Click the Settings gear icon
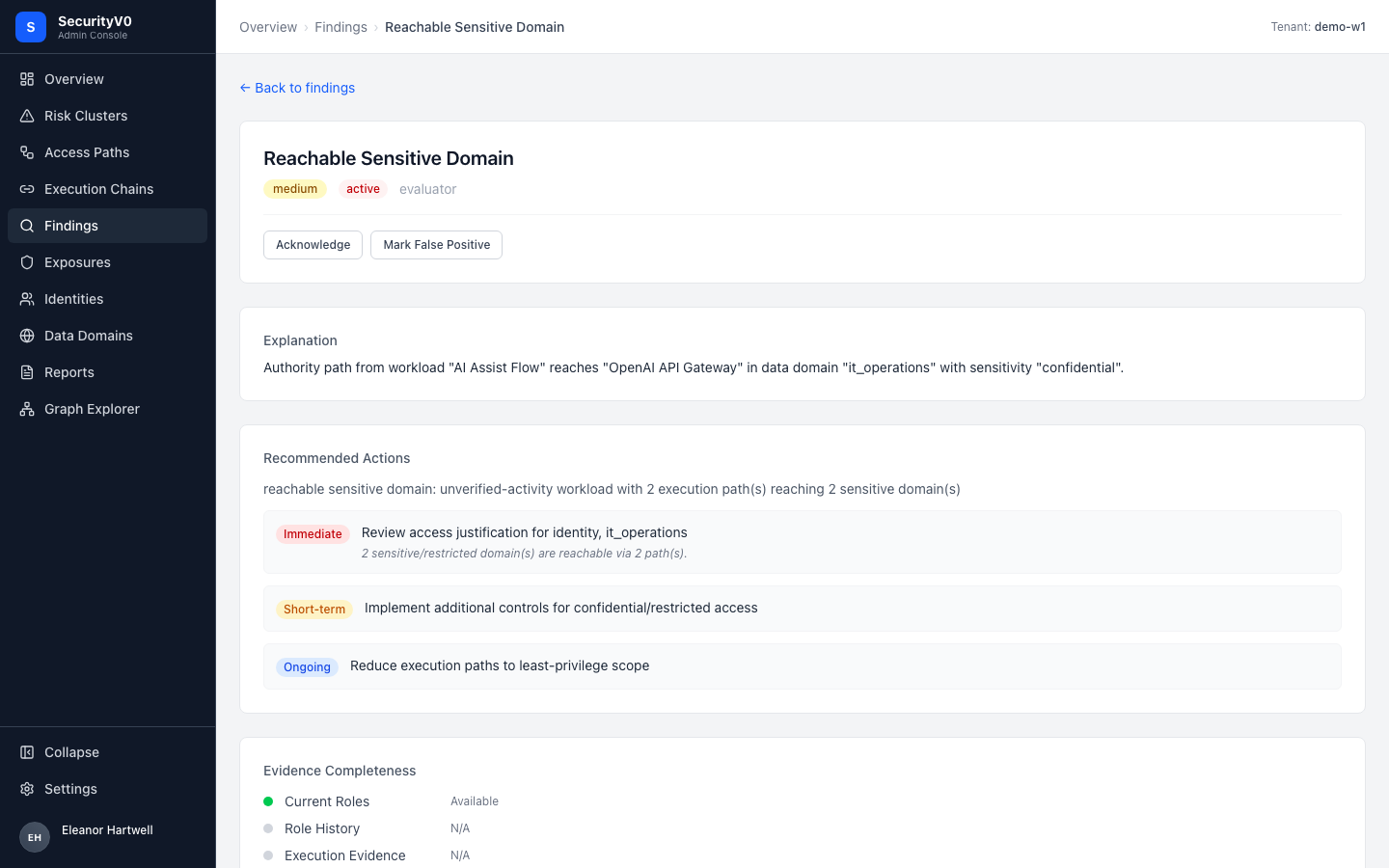This screenshot has width=1389, height=868. (x=27, y=789)
